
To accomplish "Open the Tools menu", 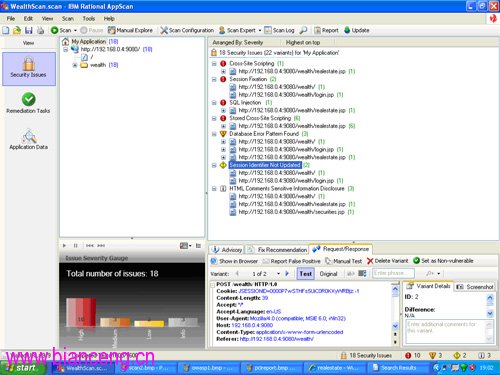I will (89, 19).
